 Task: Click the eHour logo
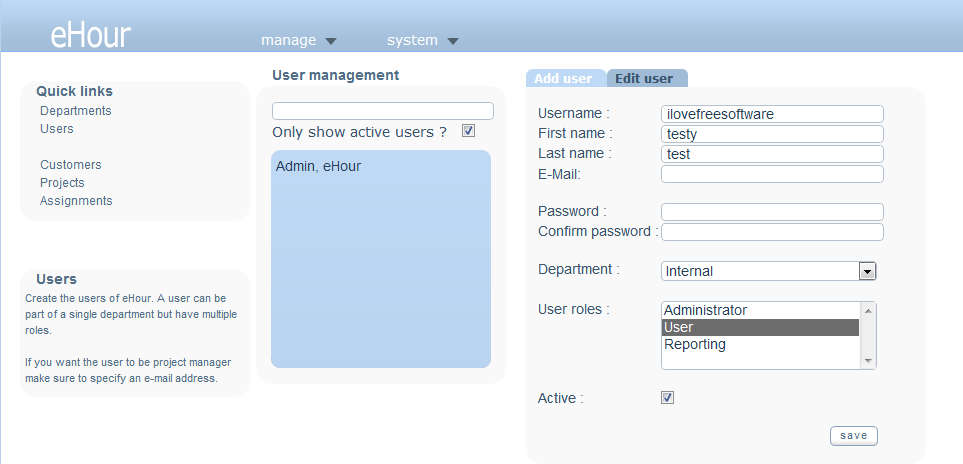pos(90,36)
